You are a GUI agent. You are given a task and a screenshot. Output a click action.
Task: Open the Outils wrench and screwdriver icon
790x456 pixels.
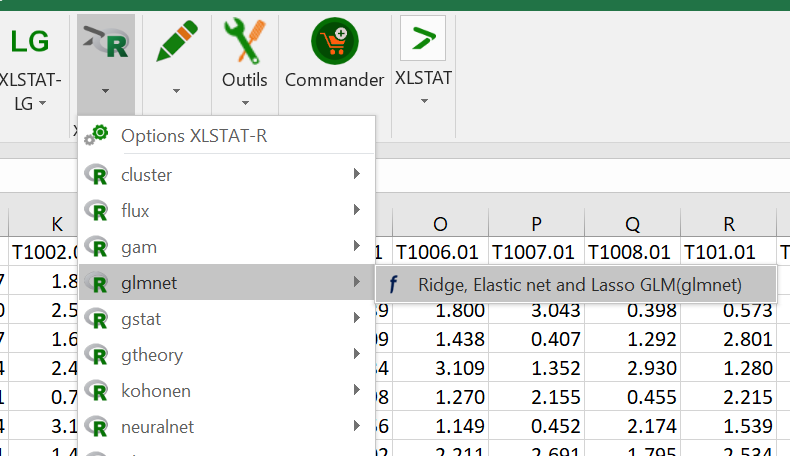pyautogui.click(x=245, y=40)
